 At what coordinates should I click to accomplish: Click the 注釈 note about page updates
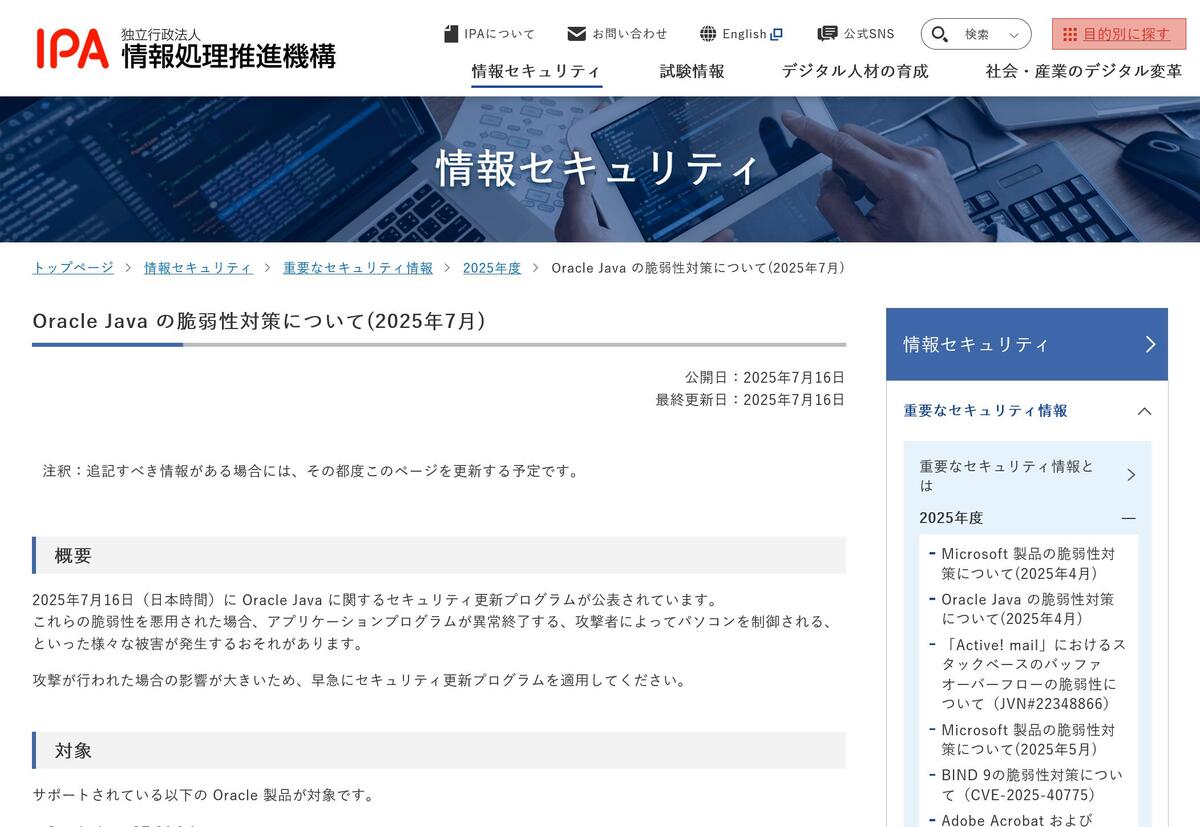pyautogui.click(x=312, y=470)
